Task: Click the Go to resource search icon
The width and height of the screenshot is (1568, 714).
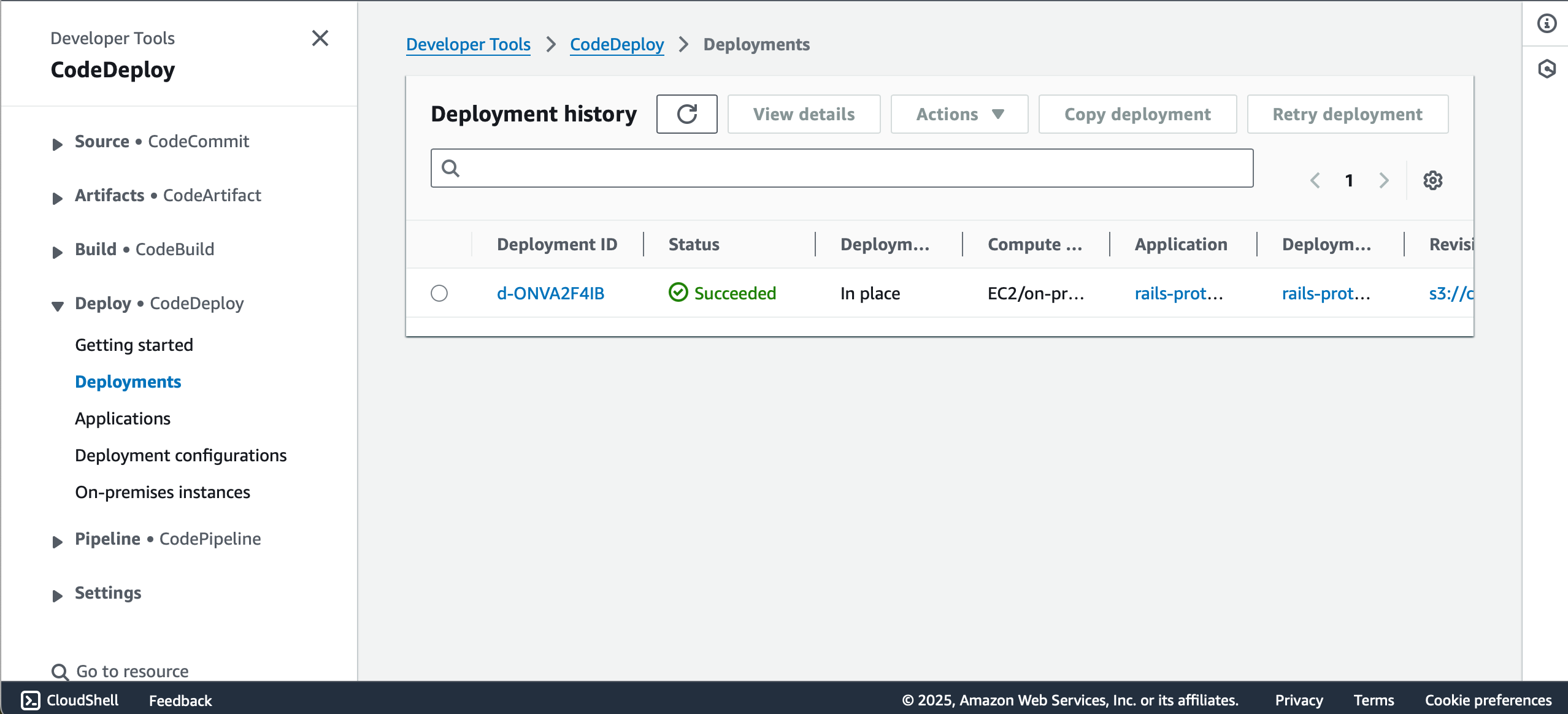Action: 60,672
